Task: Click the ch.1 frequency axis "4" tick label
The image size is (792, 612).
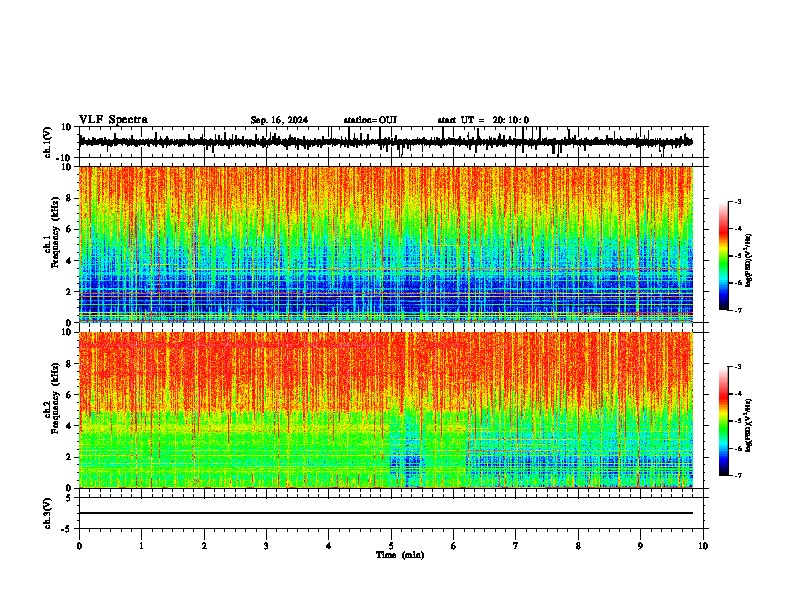Action: (69, 261)
